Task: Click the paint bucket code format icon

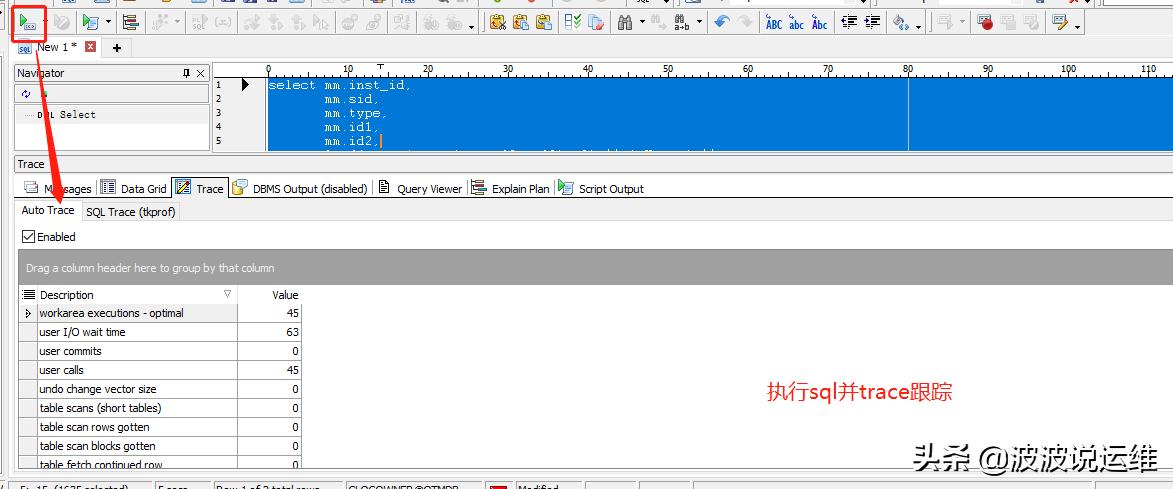Action: click(x=901, y=23)
